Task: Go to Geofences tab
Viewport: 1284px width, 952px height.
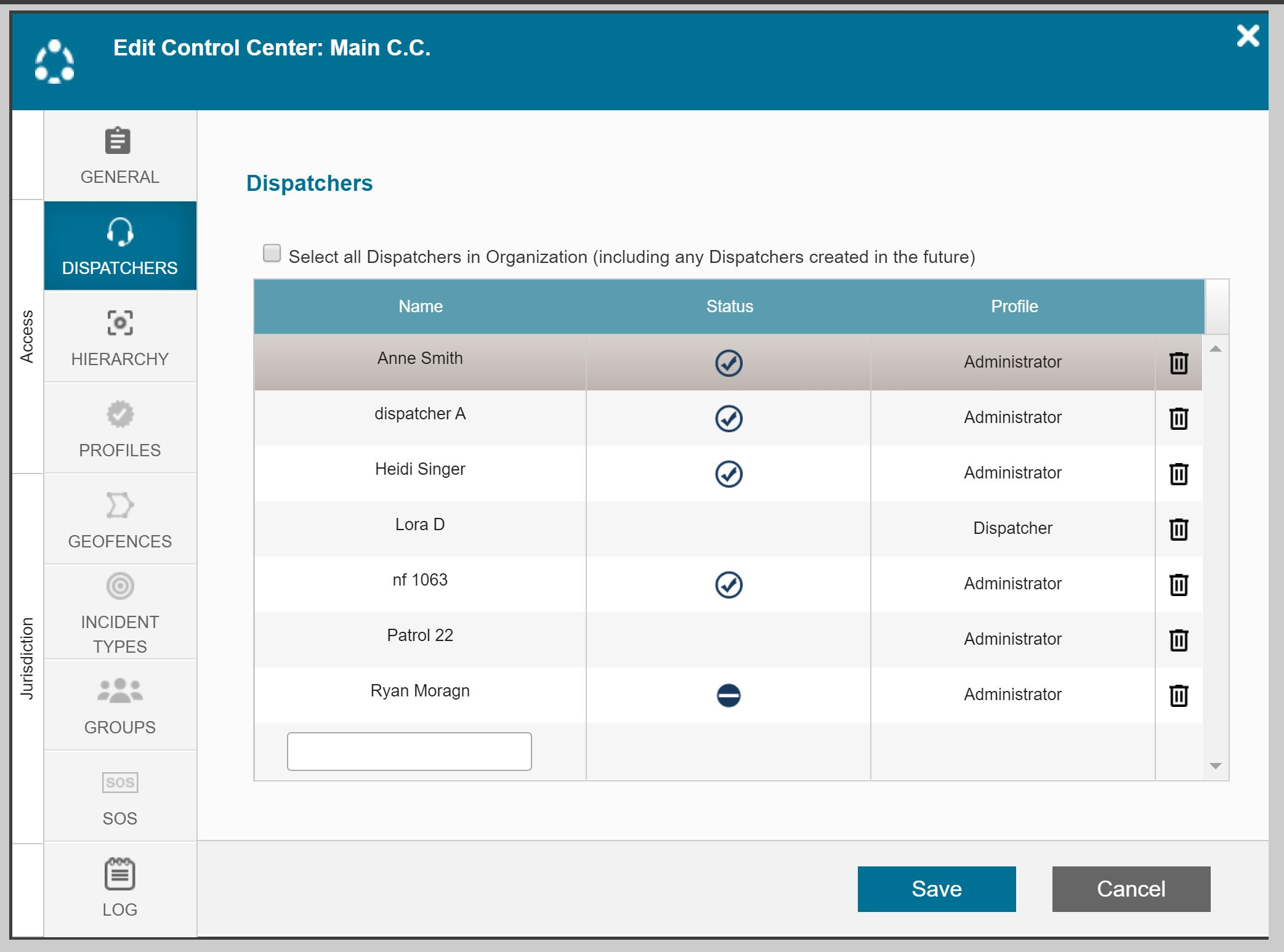Action: [120, 520]
